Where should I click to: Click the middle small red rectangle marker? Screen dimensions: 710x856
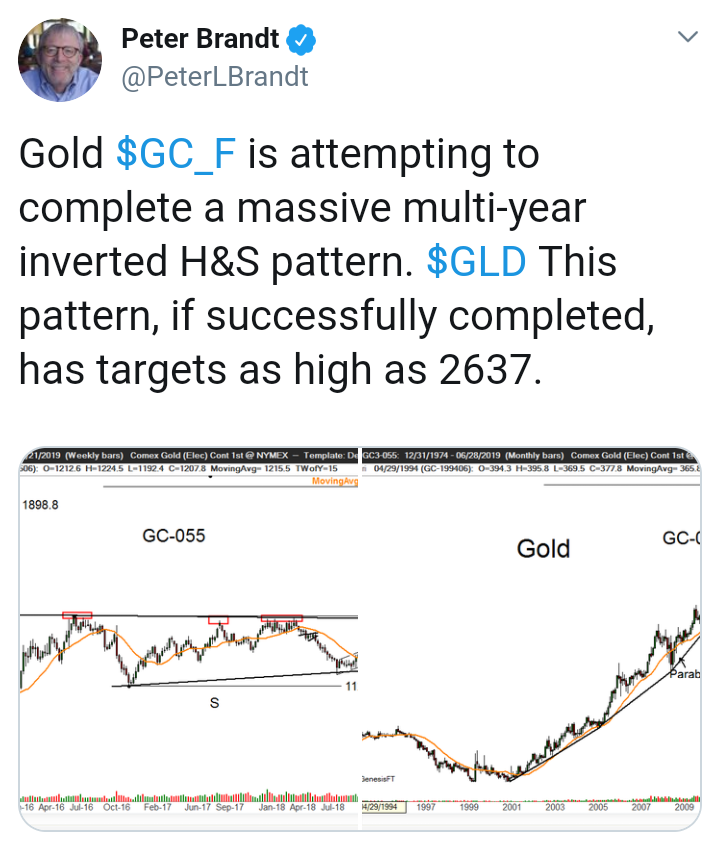click(x=218, y=620)
